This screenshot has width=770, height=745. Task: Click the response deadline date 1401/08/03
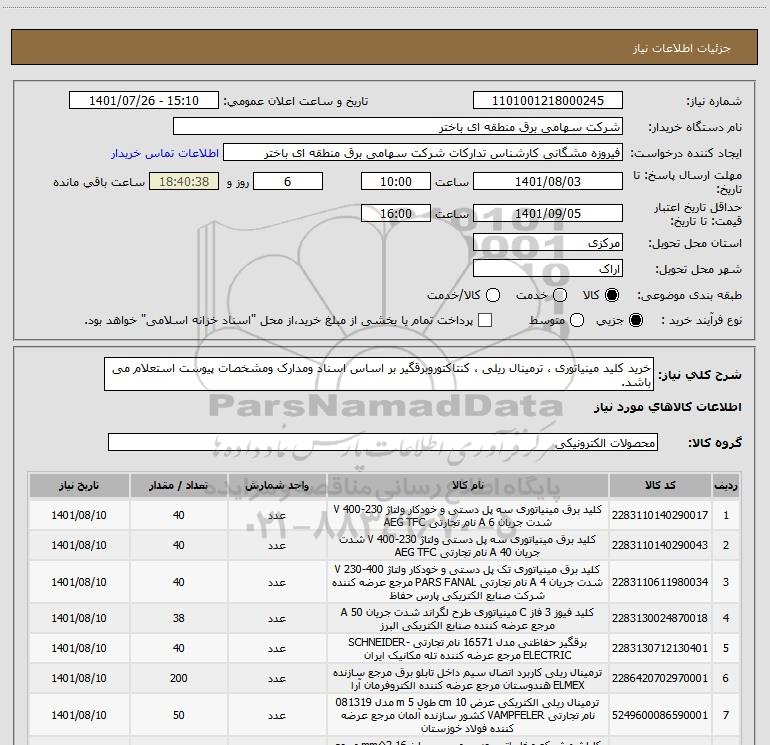[548, 181]
